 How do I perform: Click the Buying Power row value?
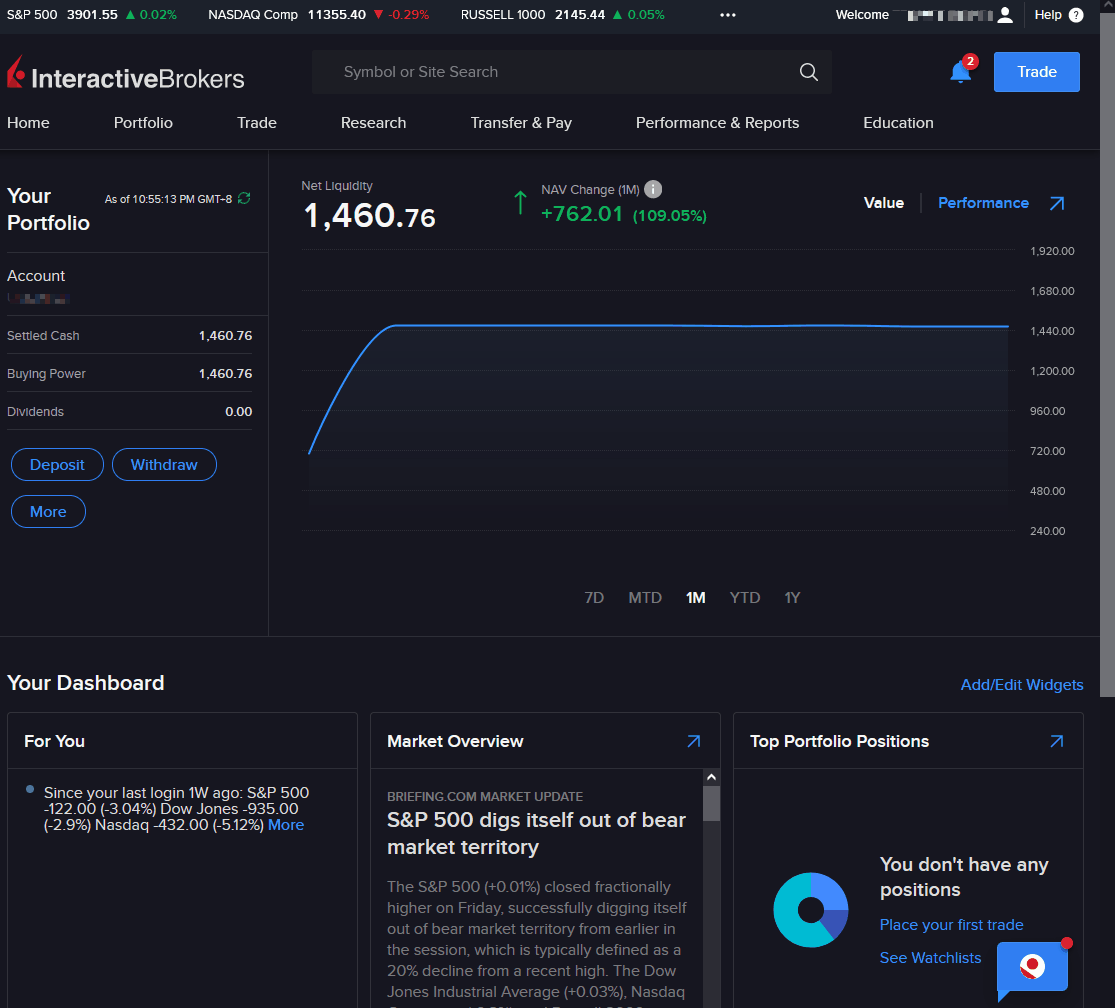(225, 374)
